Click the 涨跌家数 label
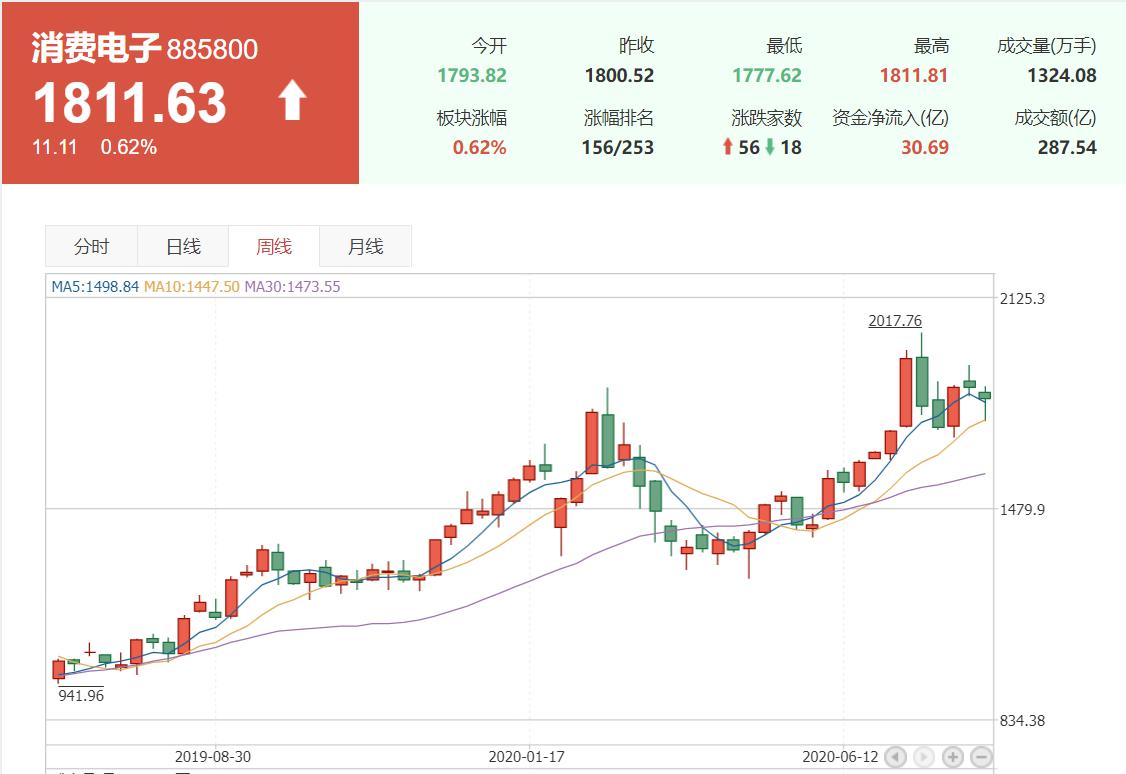The height and width of the screenshot is (774, 1126). tap(766, 118)
